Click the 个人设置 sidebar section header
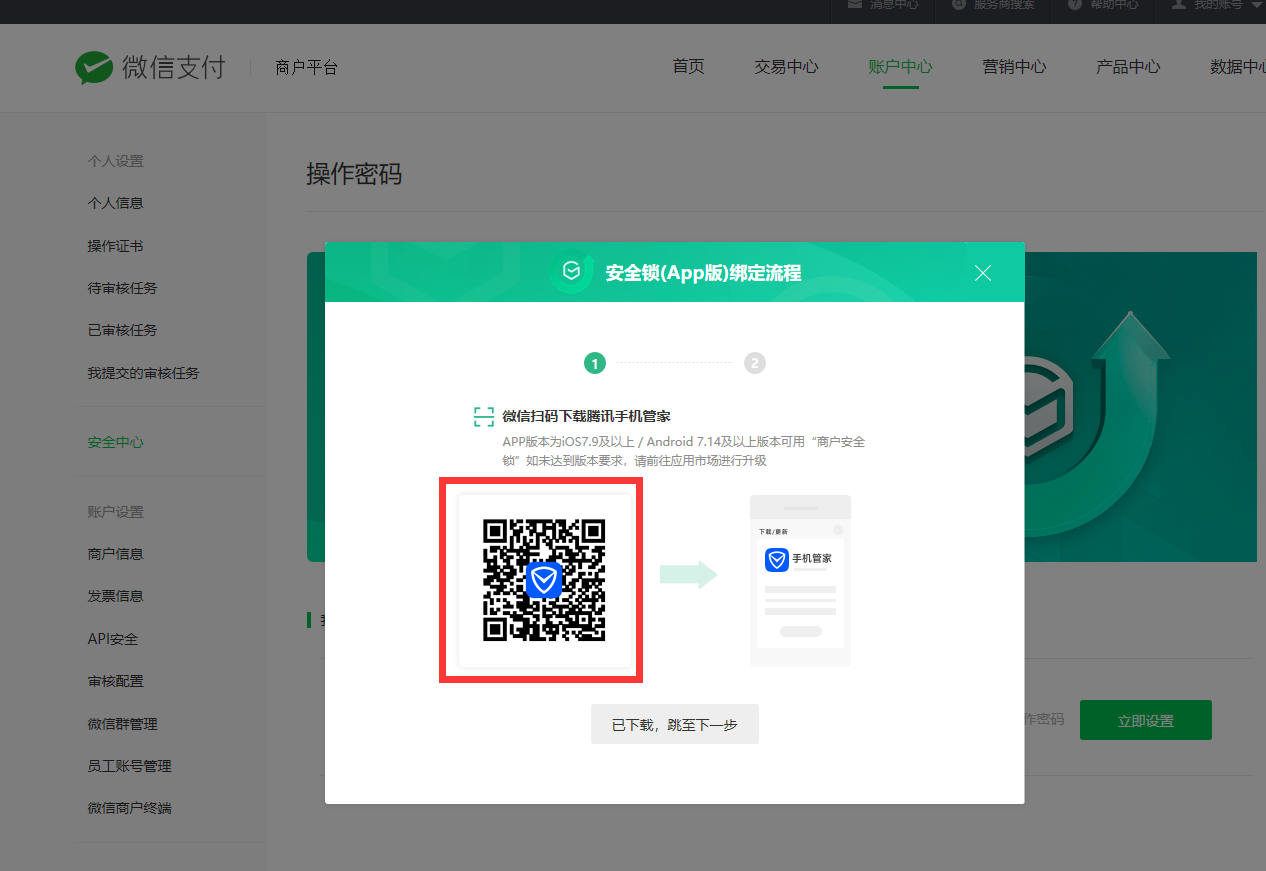Screen dimensions: 1266x871 coord(115,161)
